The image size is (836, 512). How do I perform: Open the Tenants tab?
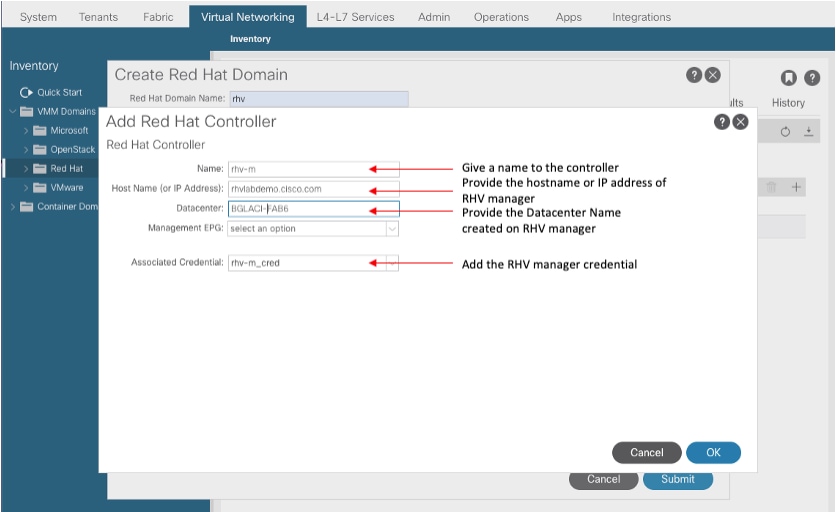coord(98,17)
